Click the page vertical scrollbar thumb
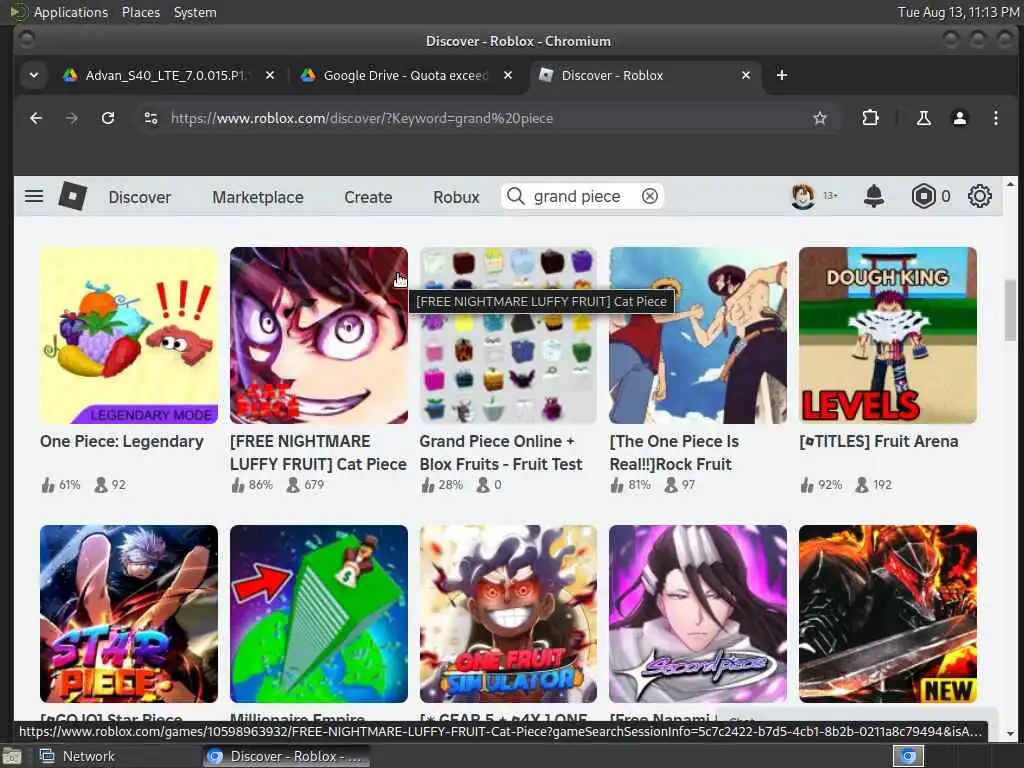Screen dimensions: 1024x768 [1010, 310]
